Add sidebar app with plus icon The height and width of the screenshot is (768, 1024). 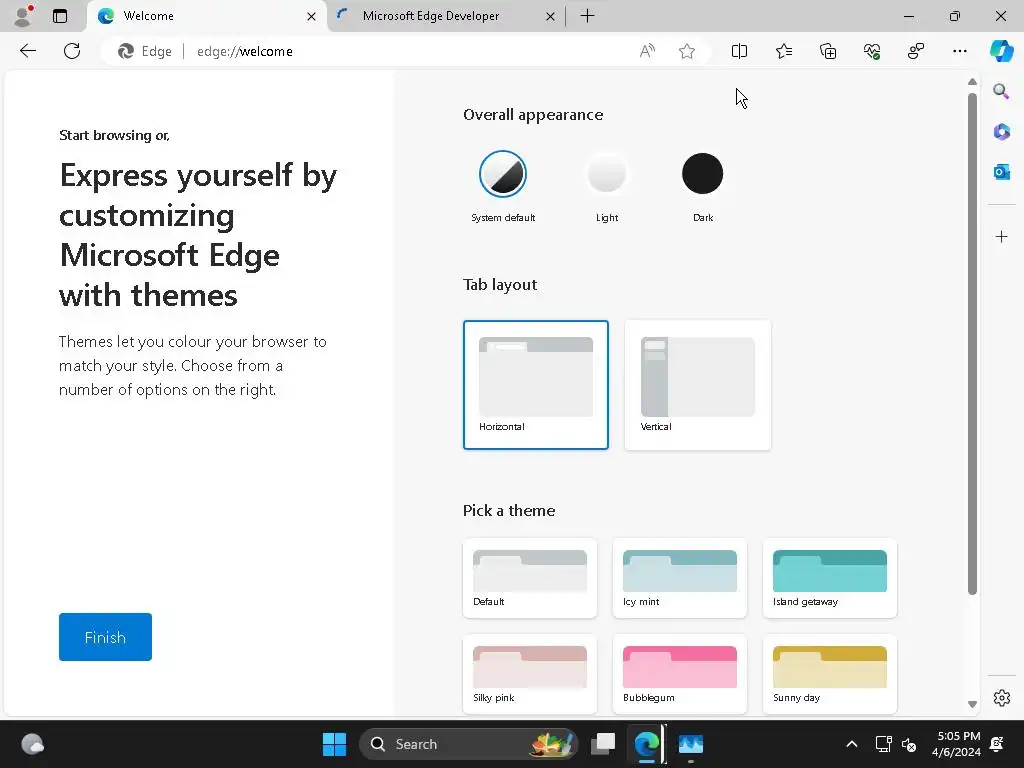[1001, 236]
